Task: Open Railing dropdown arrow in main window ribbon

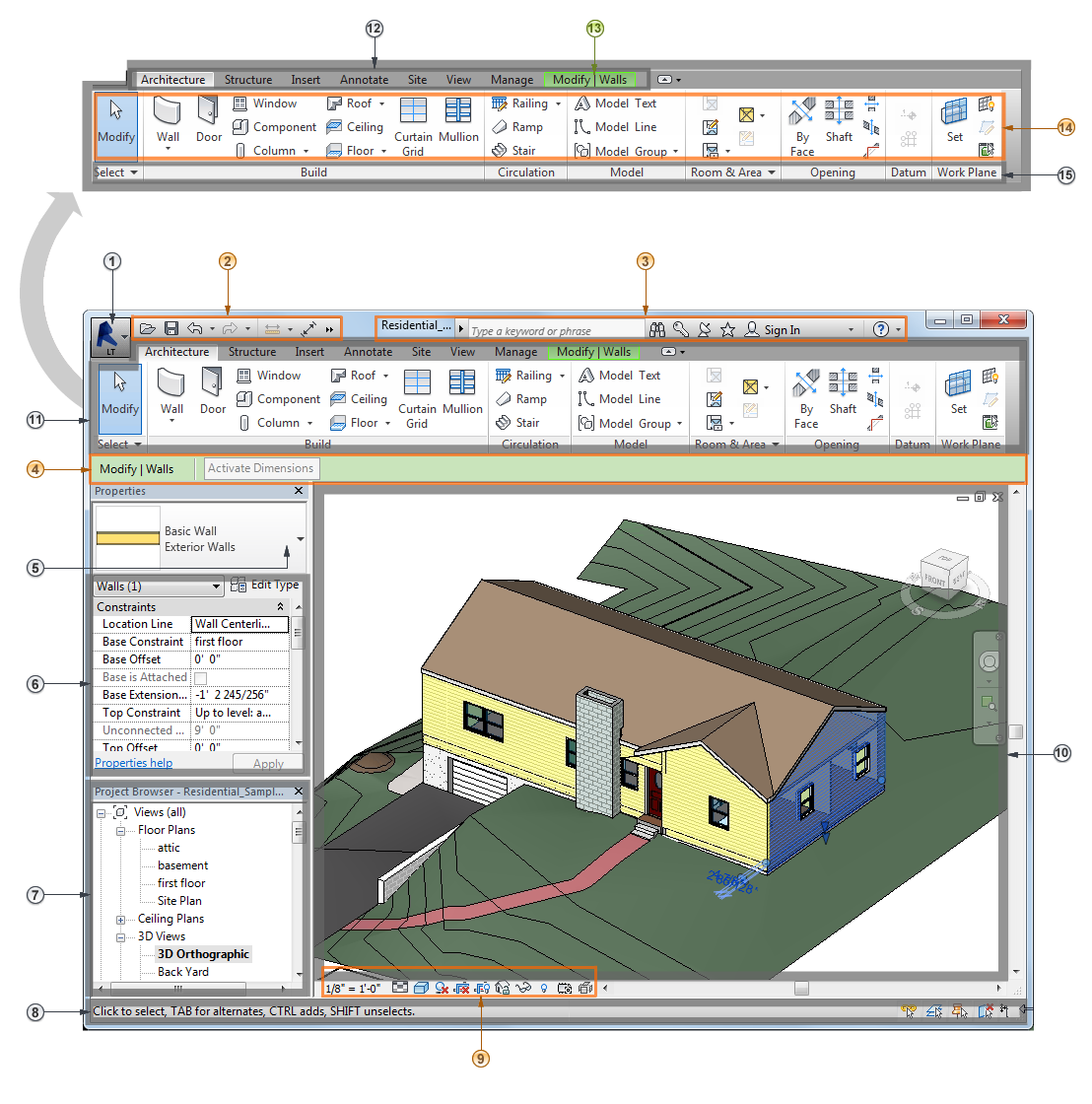Action: pyautogui.click(x=562, y=376)
